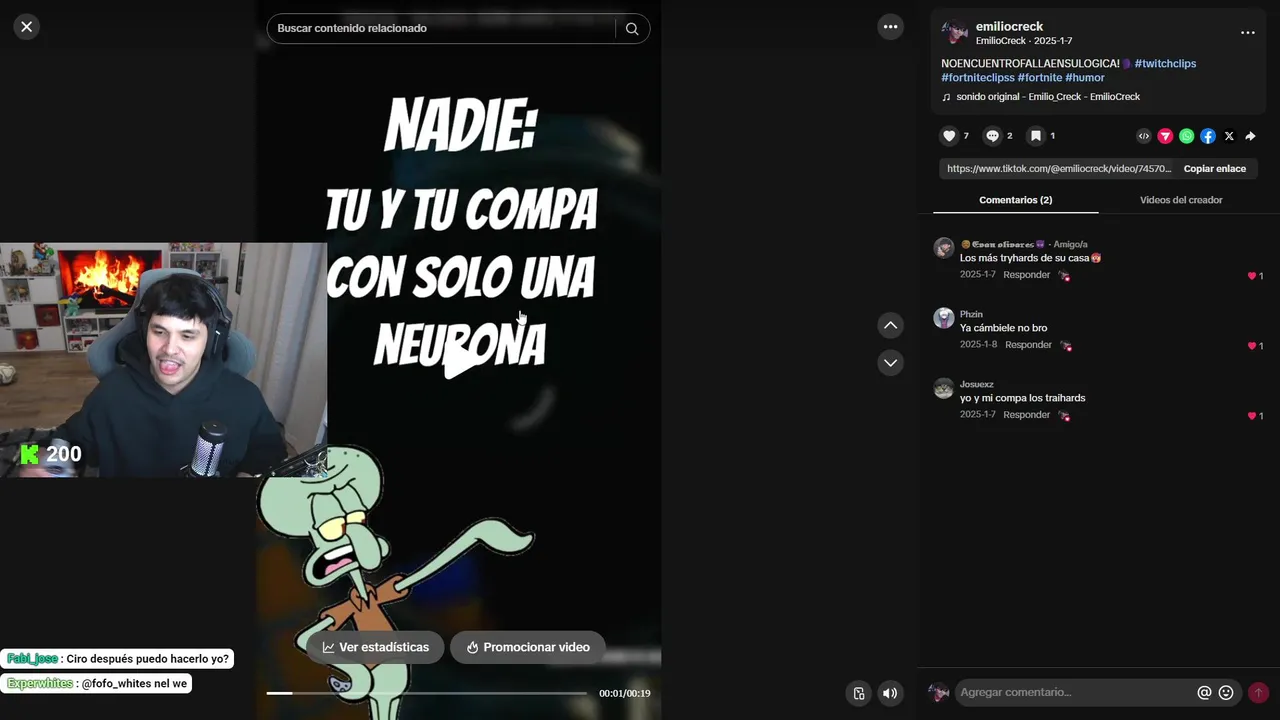The width and height of the screenshot is (1280, 720).
Task: Mute the video with the speaker icon
Action: [890, 693]
